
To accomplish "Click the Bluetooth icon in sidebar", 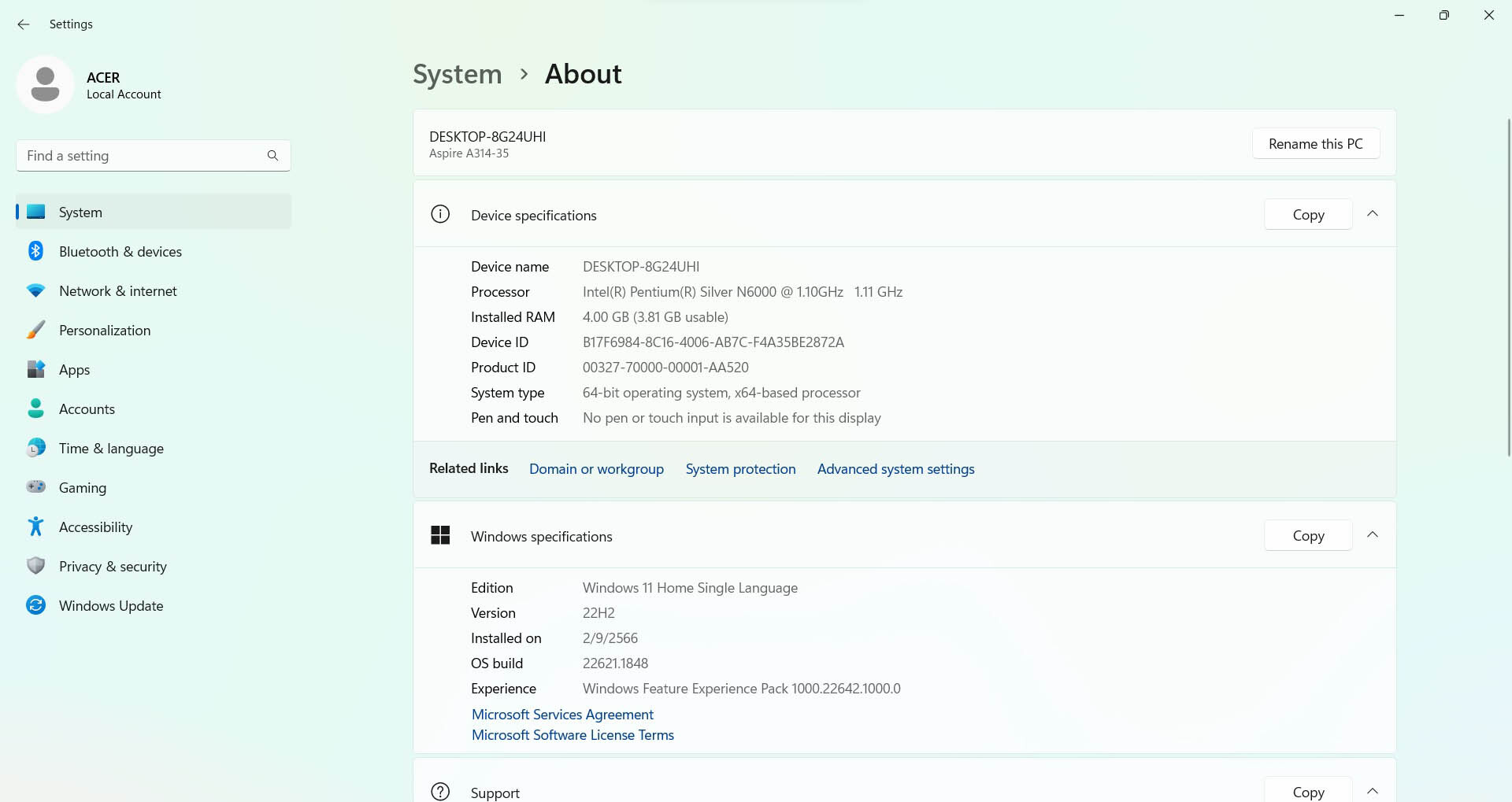I will 35,251.
